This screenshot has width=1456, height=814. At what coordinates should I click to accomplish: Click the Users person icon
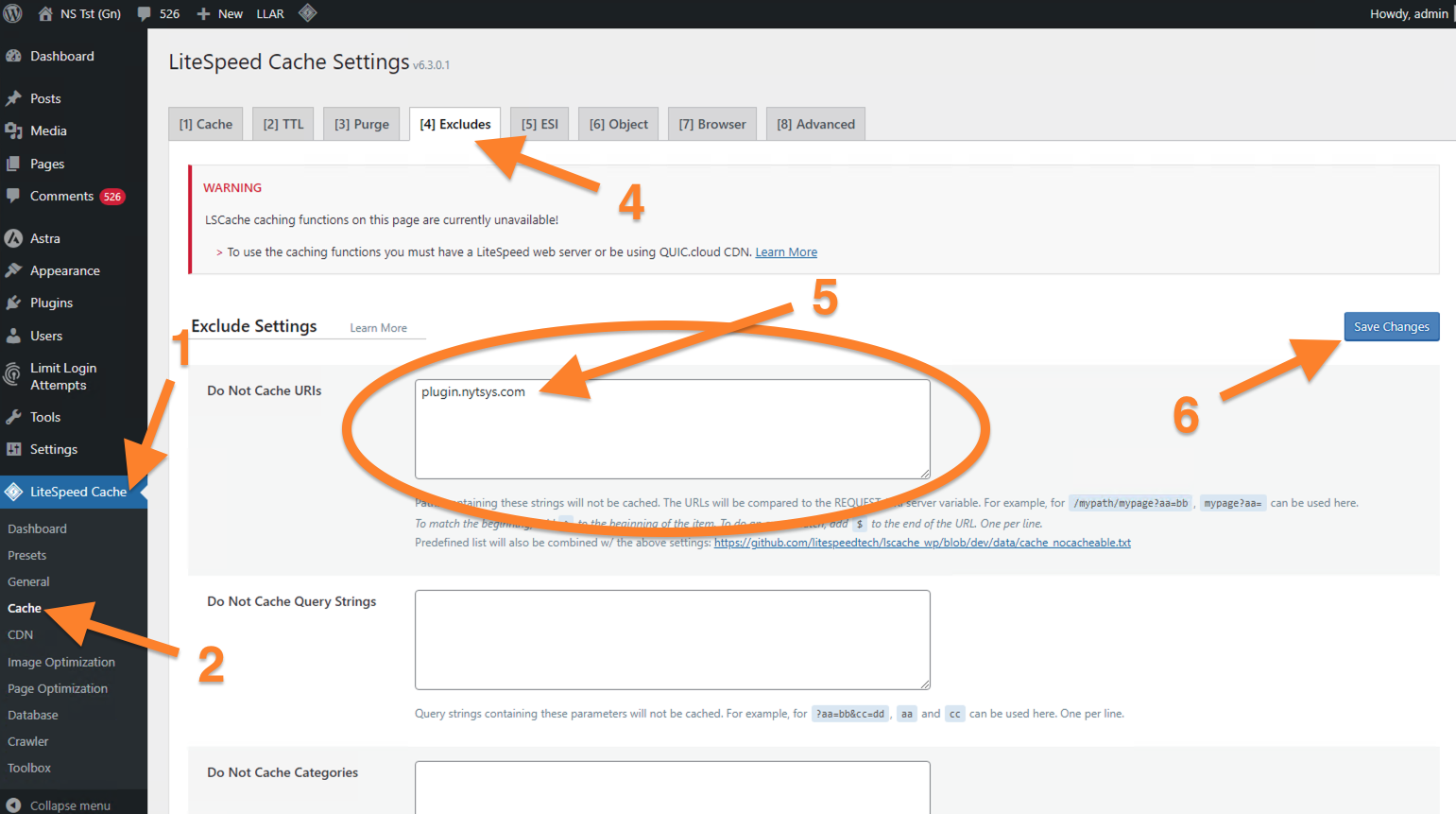click(x=13, y=336)
